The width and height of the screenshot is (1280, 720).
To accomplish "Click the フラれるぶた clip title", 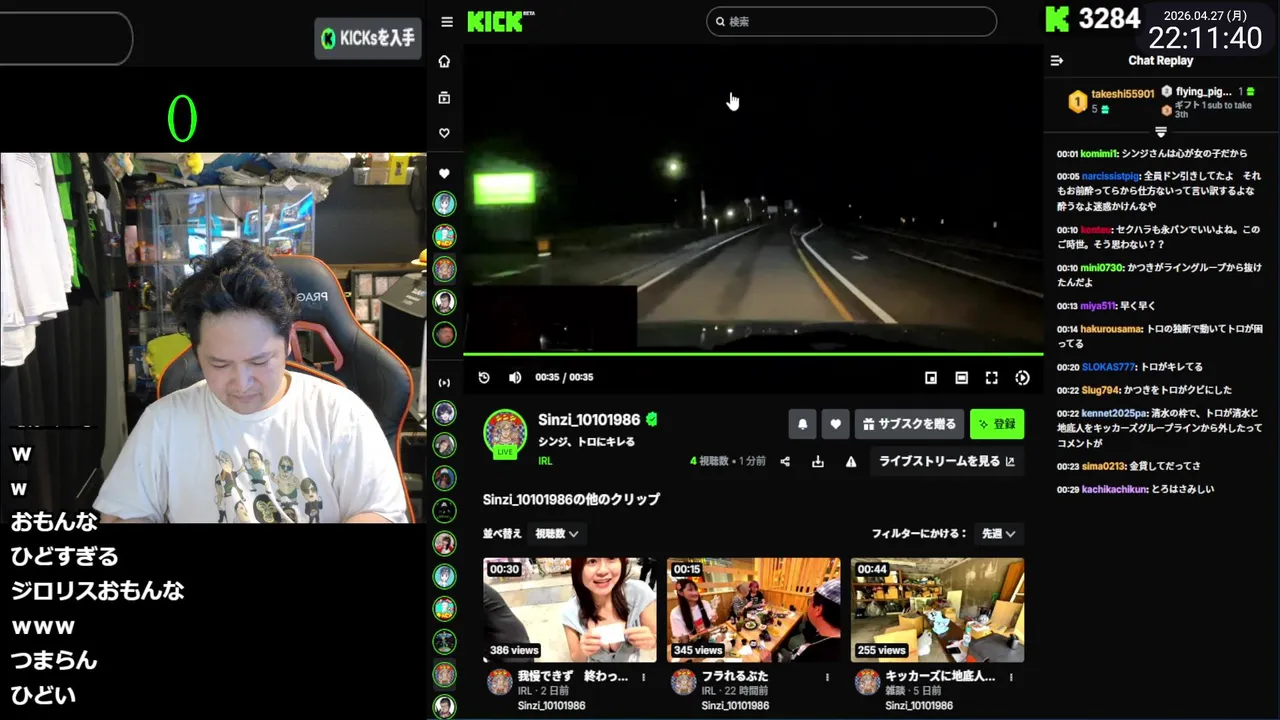I will pos(735,676).
